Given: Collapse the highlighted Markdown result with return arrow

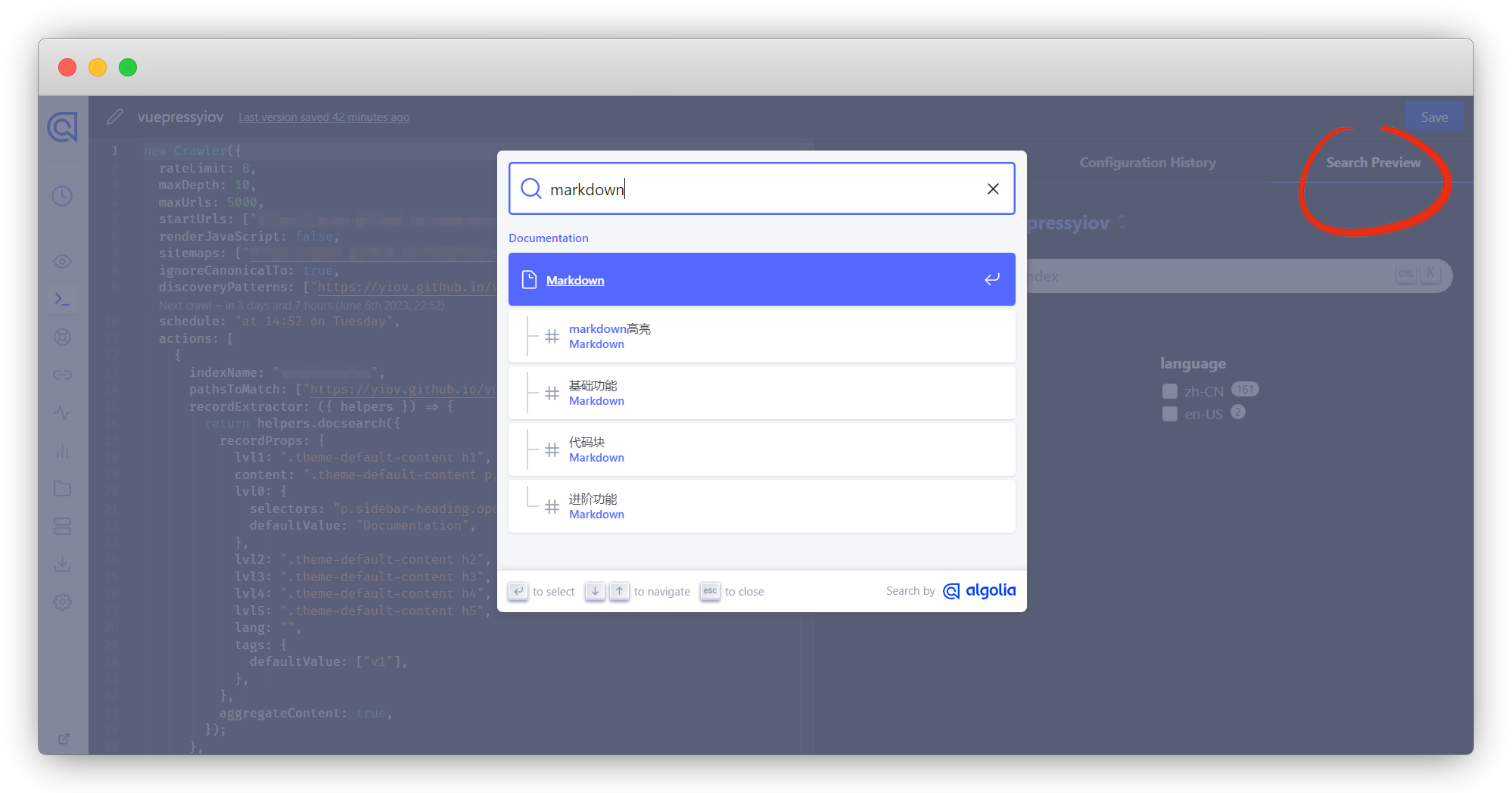Looking at the screenshot, I should (992, 279).
